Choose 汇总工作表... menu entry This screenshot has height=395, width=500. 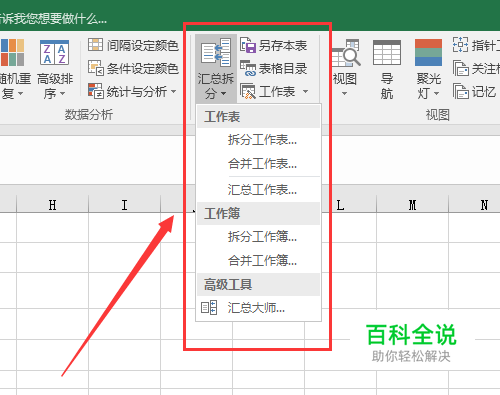[x=259, y=189]
